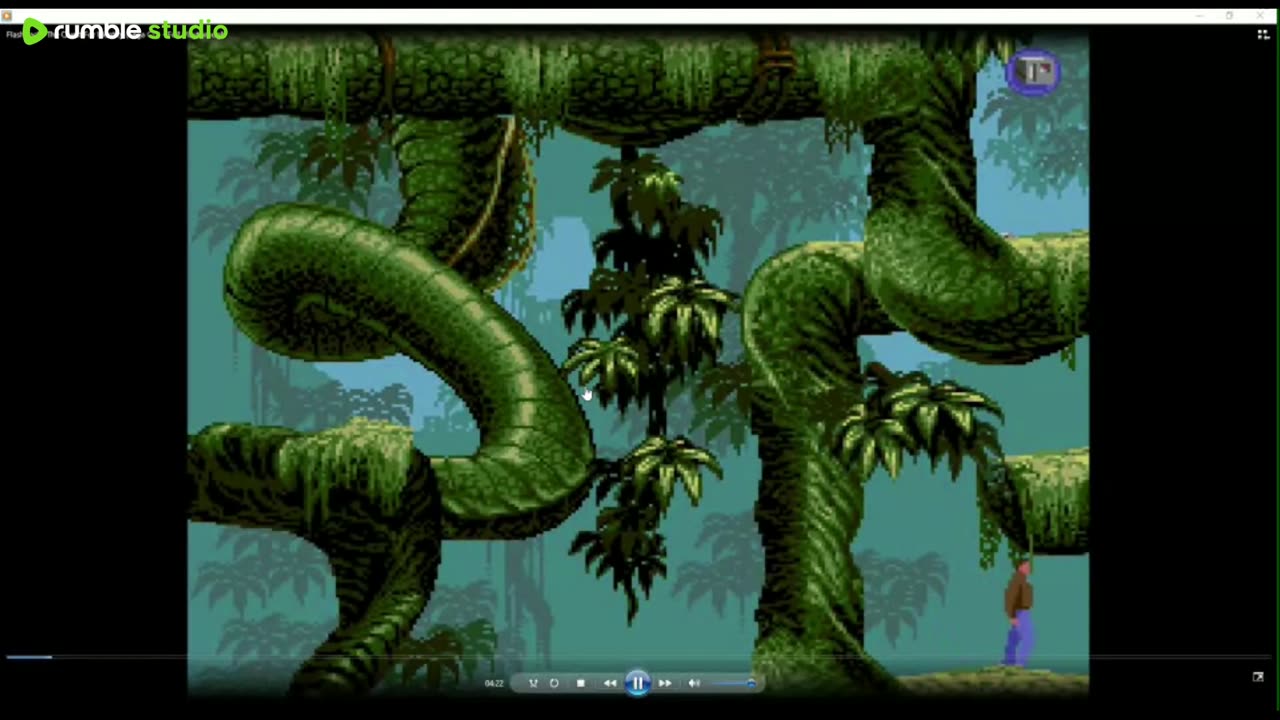1280x720 pixels.
Task: Minimize the player window
Action: (x=1199, y=16)
